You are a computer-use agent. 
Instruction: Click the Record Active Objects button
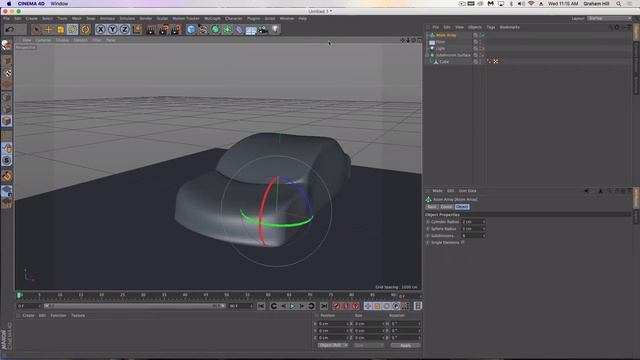[336, 306]
